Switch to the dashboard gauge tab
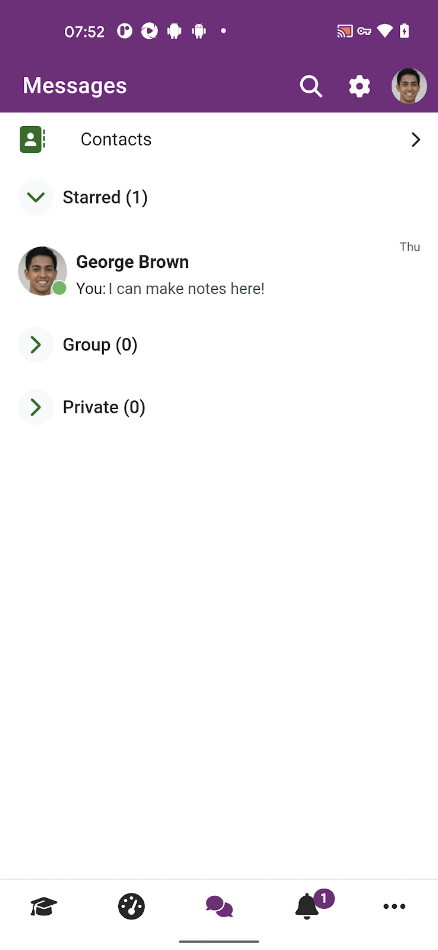Screen dimensions: 438x950 (131, 907)
